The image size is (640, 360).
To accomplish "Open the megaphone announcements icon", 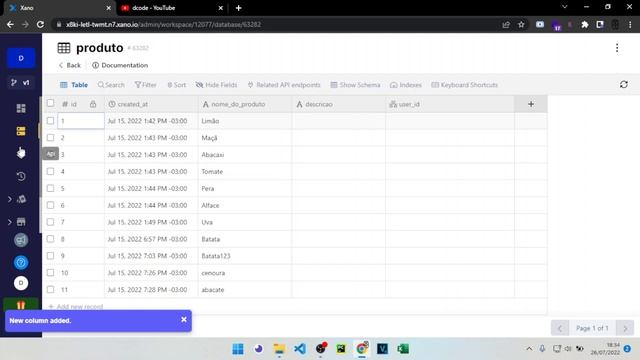I will (x=21, y=240).
